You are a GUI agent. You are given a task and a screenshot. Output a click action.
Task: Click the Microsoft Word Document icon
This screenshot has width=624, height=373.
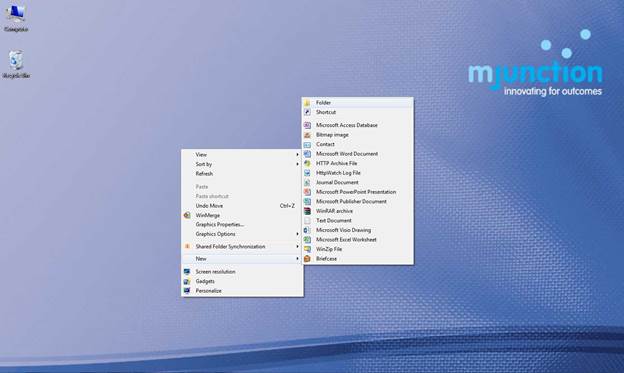[x=307, y=154]
